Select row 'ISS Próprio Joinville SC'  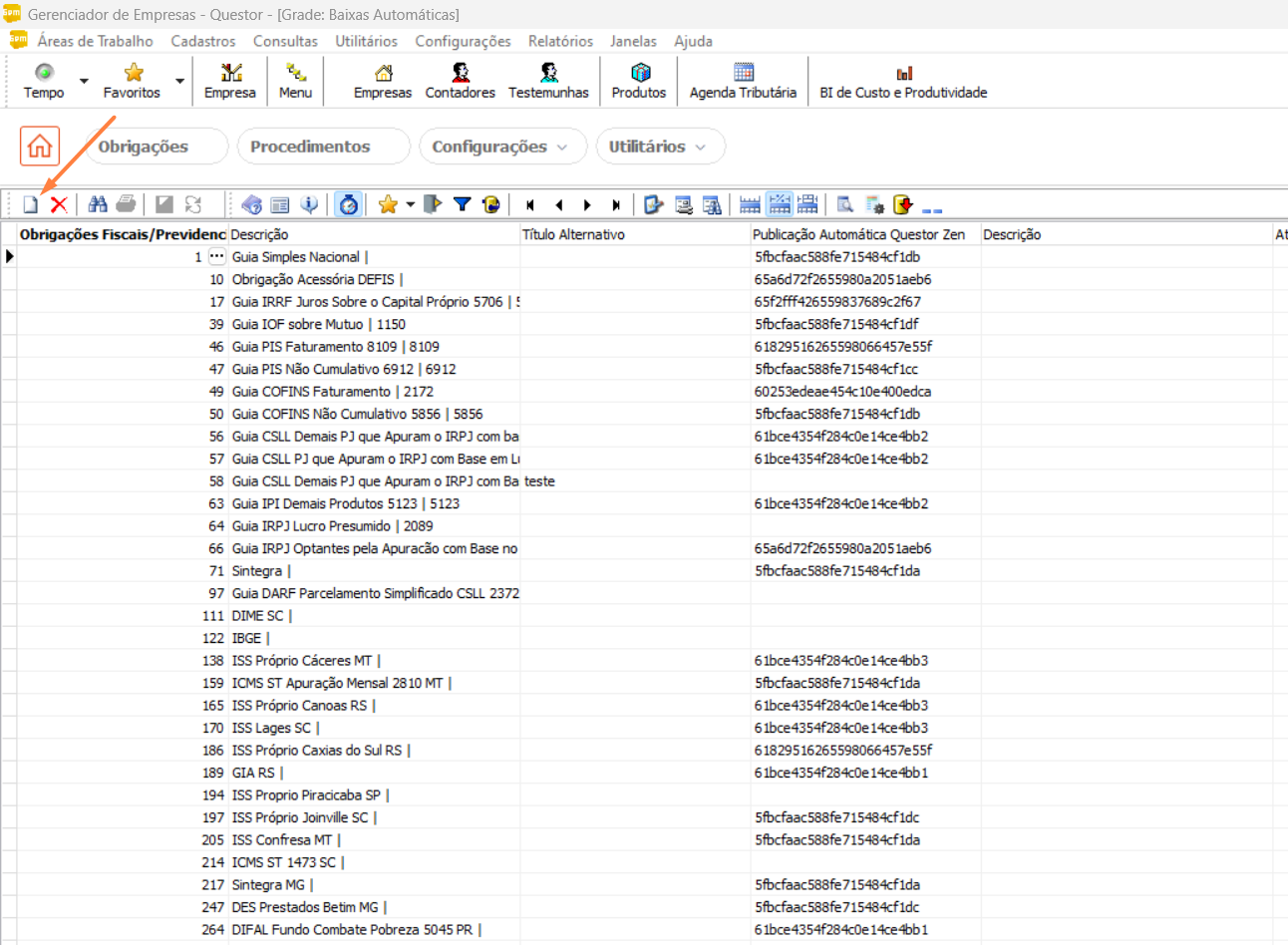(644, 817)
